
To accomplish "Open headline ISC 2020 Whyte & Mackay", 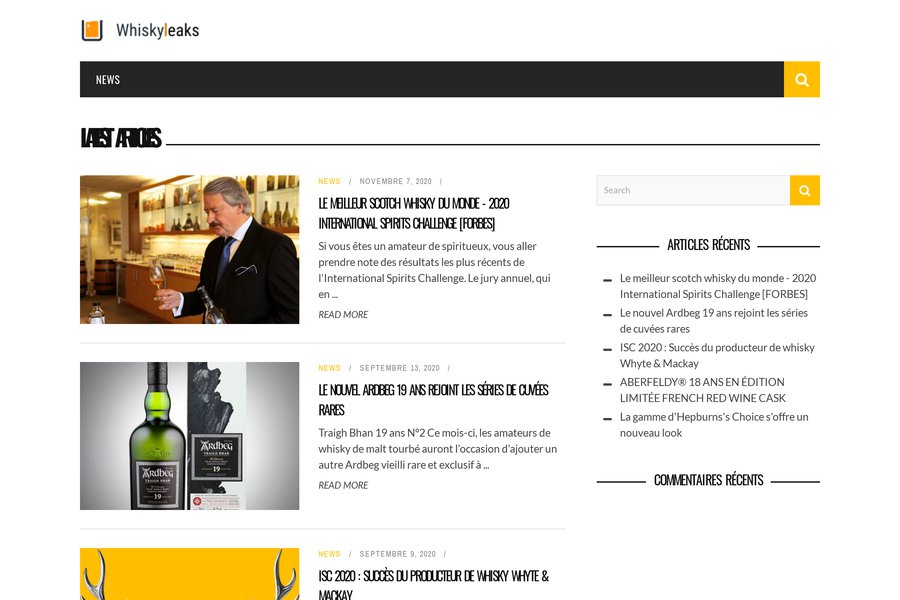I will [433, 584].
